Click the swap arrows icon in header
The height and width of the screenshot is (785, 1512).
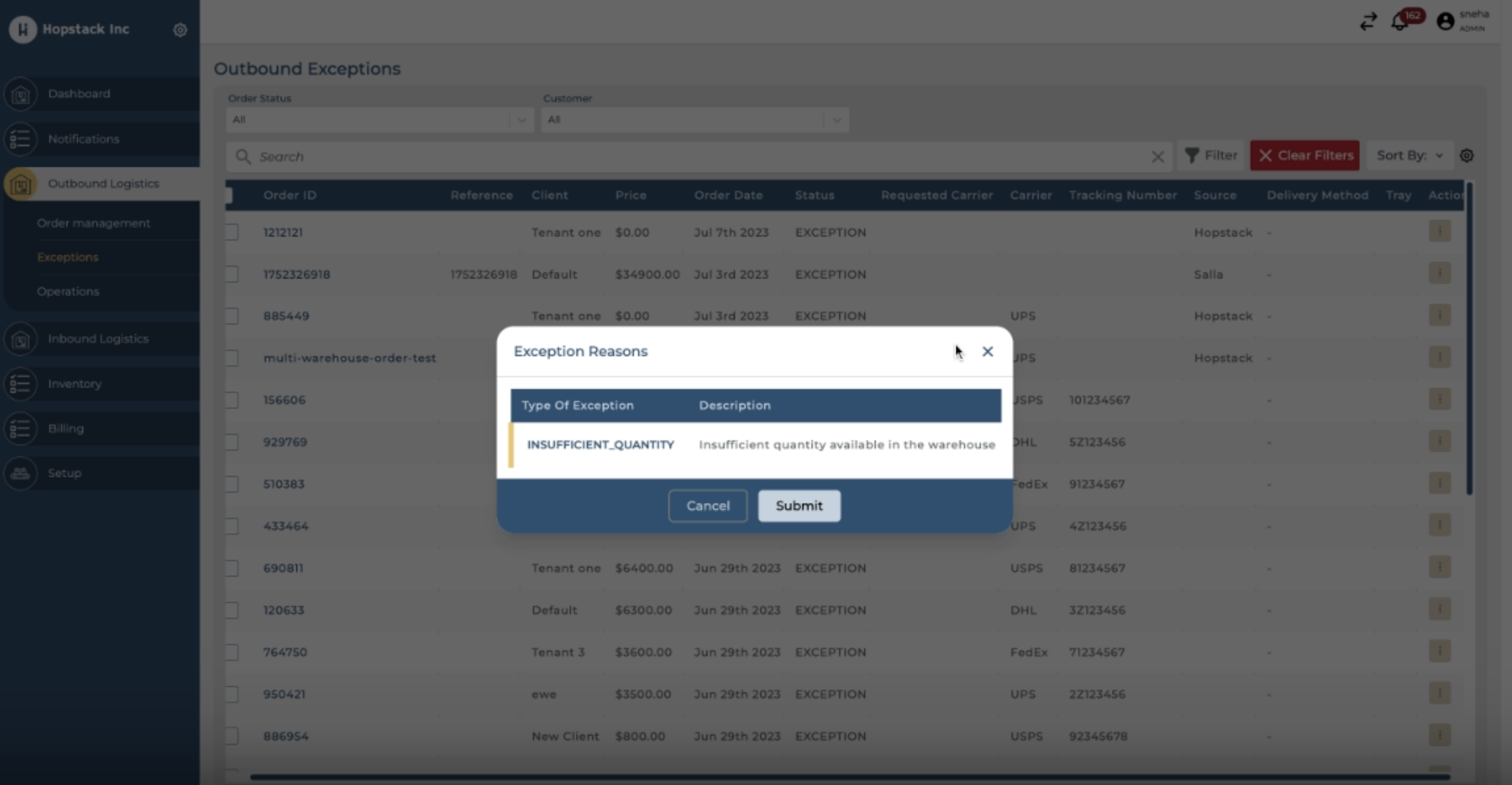click(1368, 22)
